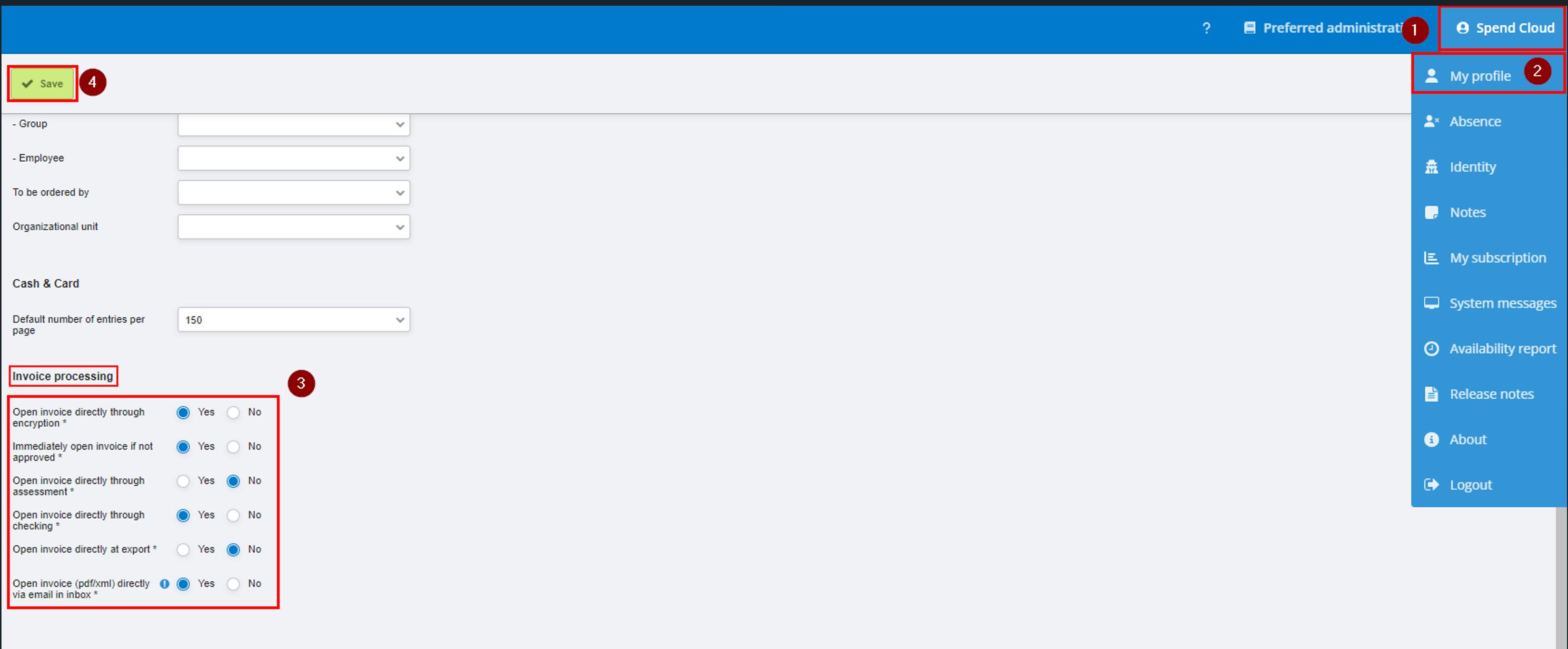Open default entries per page dropdown
This screenshot has height=649, width=1568.
coord(293,320)
